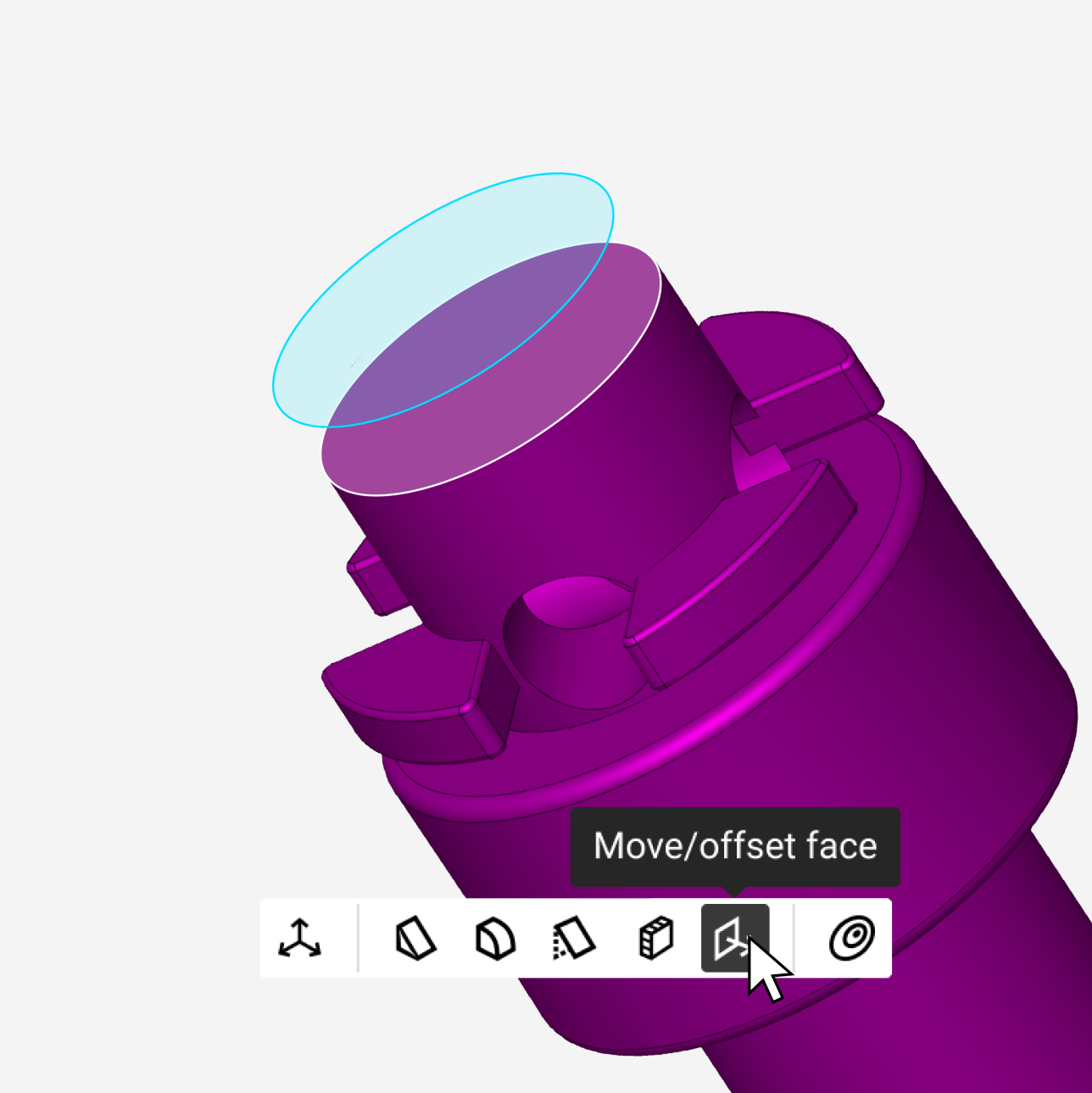
Task: Select the transform axes triad tool
Action: tap(299, 938)
